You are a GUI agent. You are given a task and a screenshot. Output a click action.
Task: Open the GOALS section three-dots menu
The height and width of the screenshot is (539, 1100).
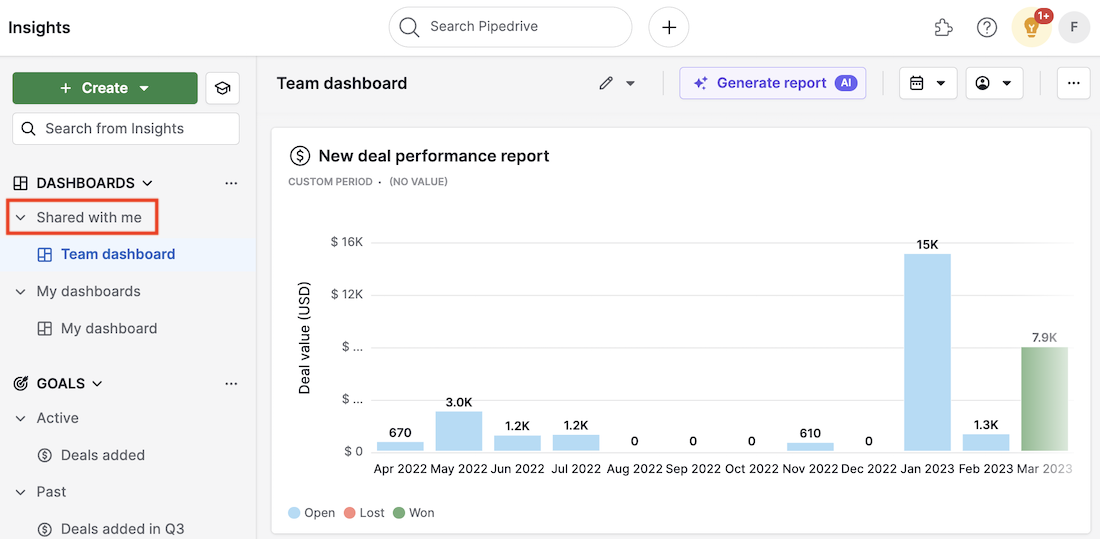[232, 384]
